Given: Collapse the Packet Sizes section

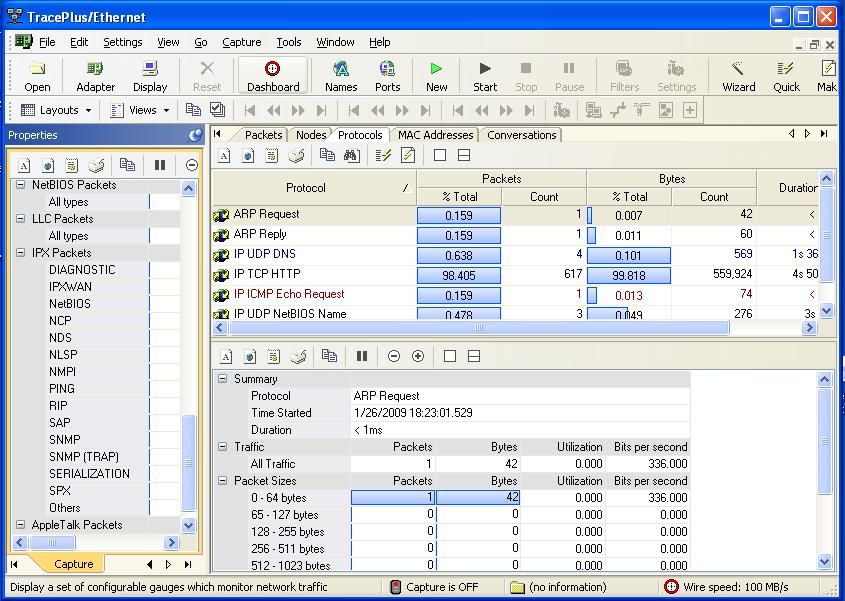Looking at the screenshot, I should point(223,481).
